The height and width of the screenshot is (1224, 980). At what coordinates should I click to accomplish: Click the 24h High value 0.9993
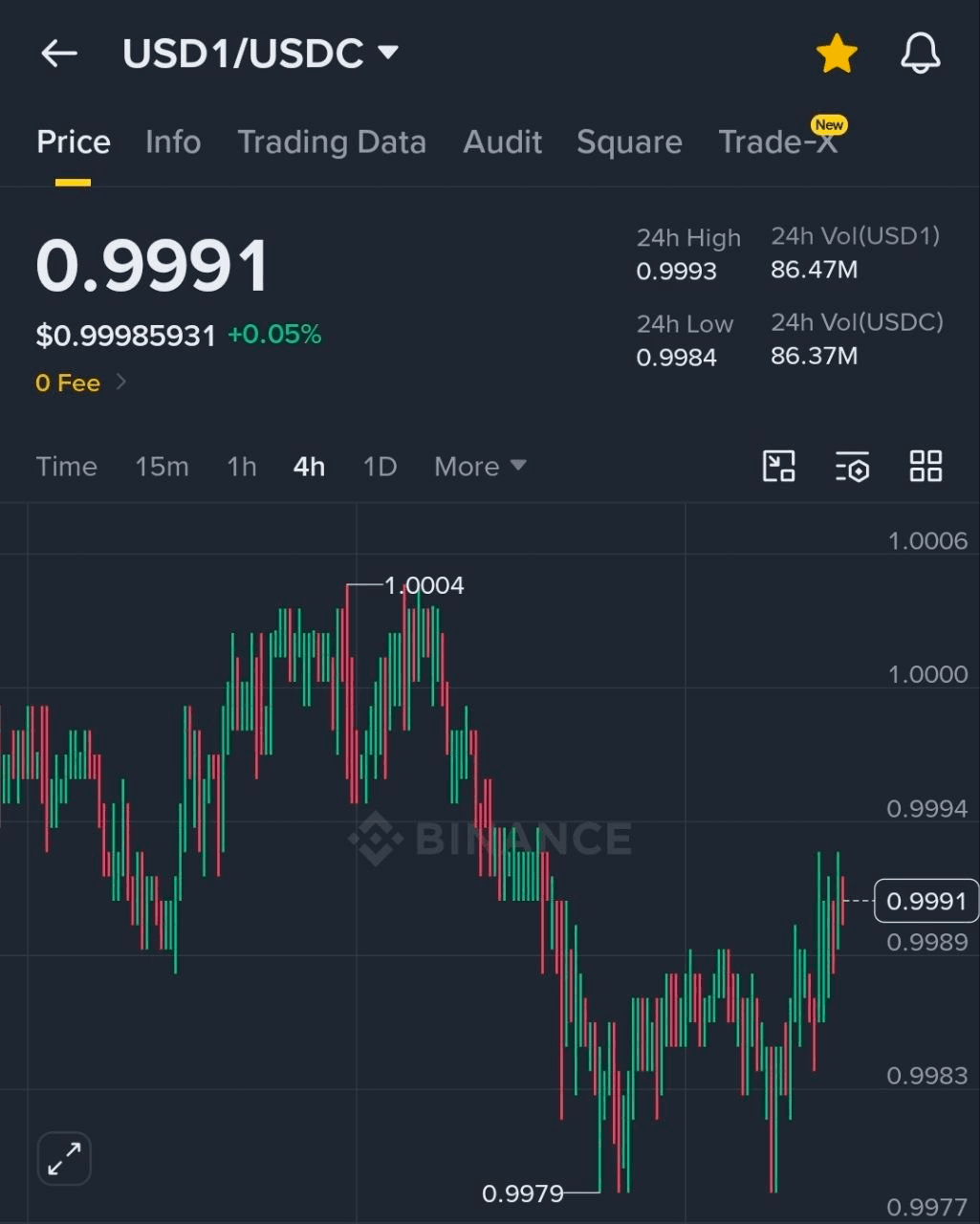coord(676,272)
